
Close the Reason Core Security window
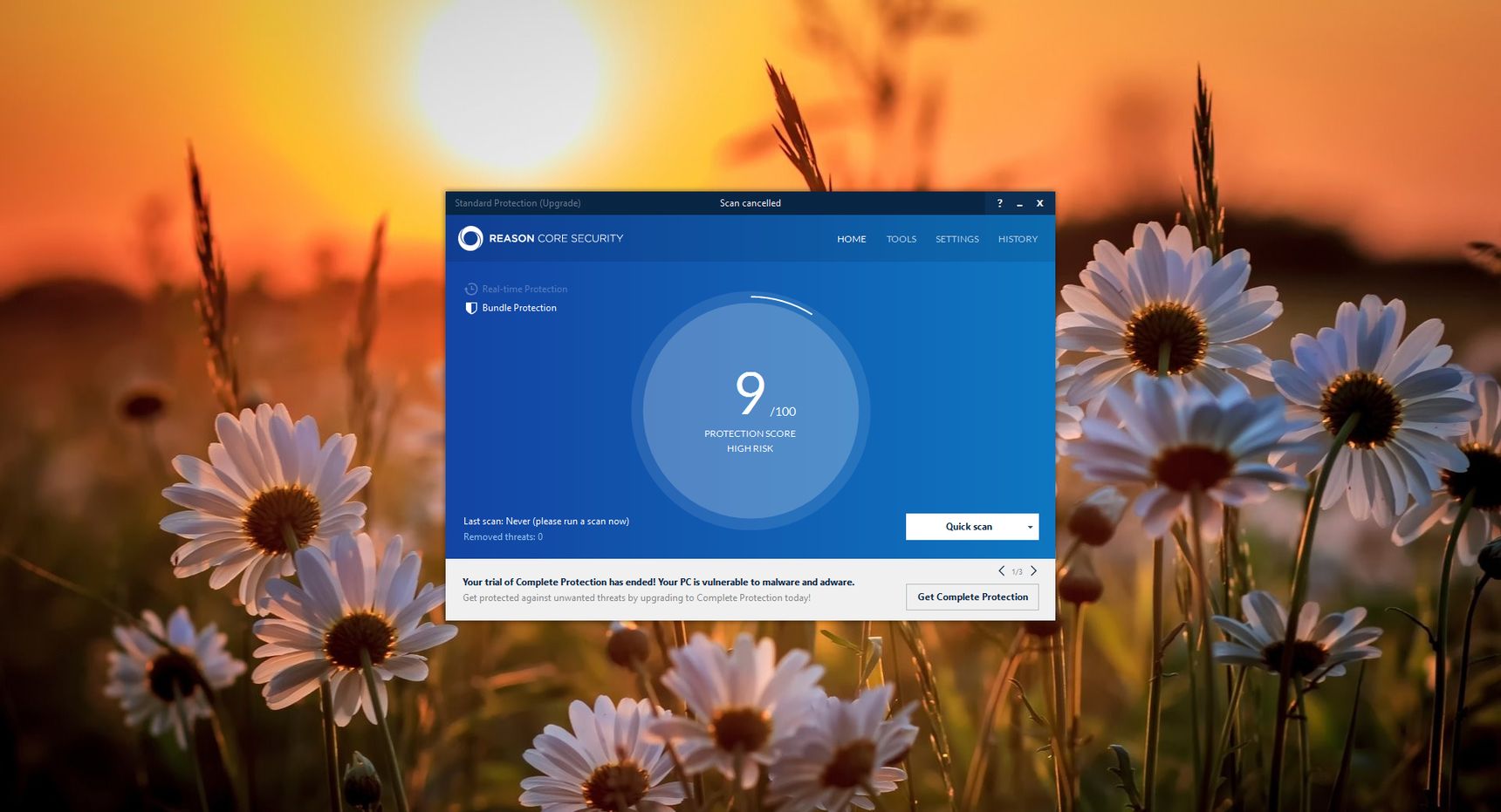click(x=1039, y=203)
